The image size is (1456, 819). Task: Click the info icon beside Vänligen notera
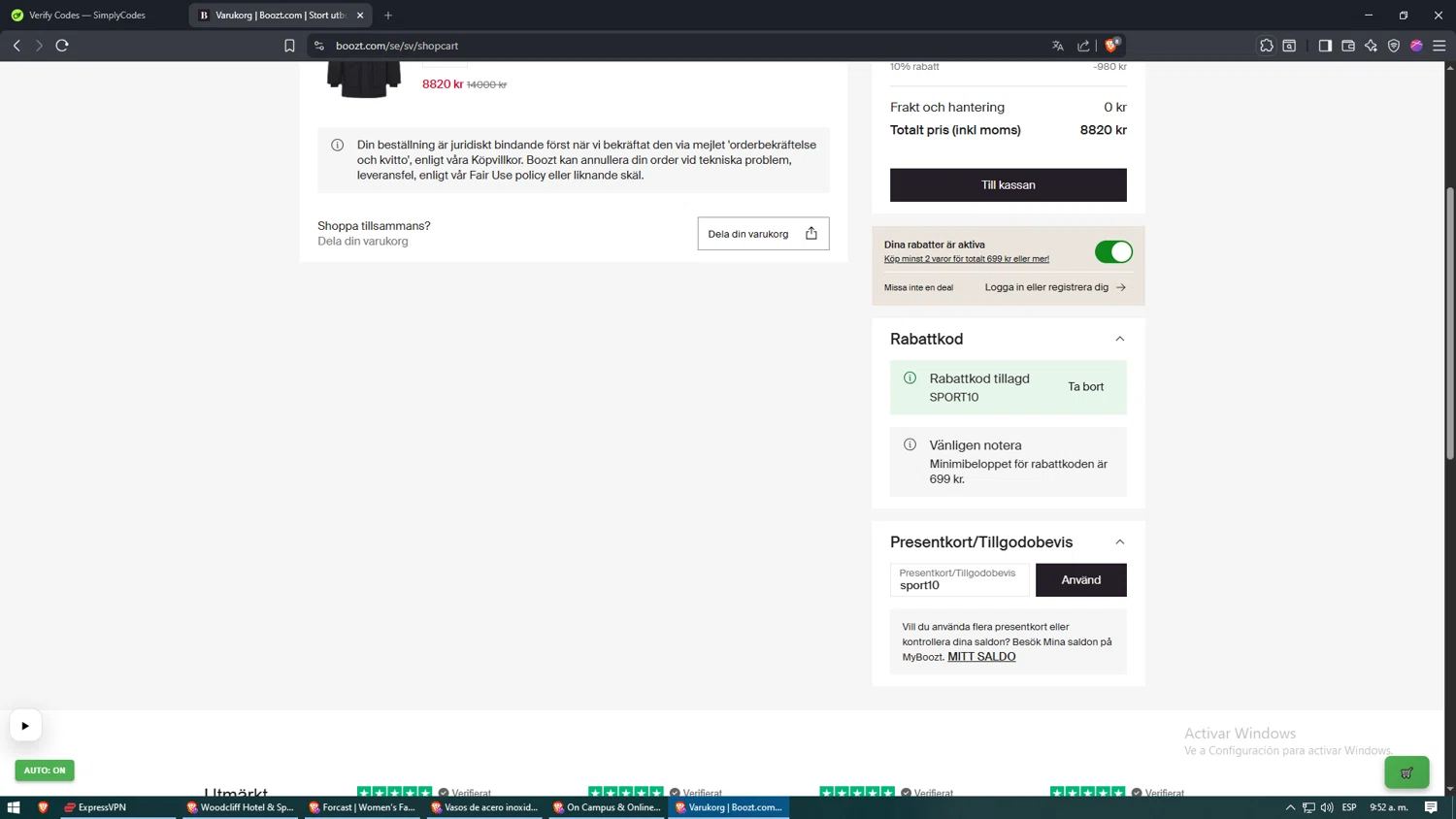[x=910, y=444]
